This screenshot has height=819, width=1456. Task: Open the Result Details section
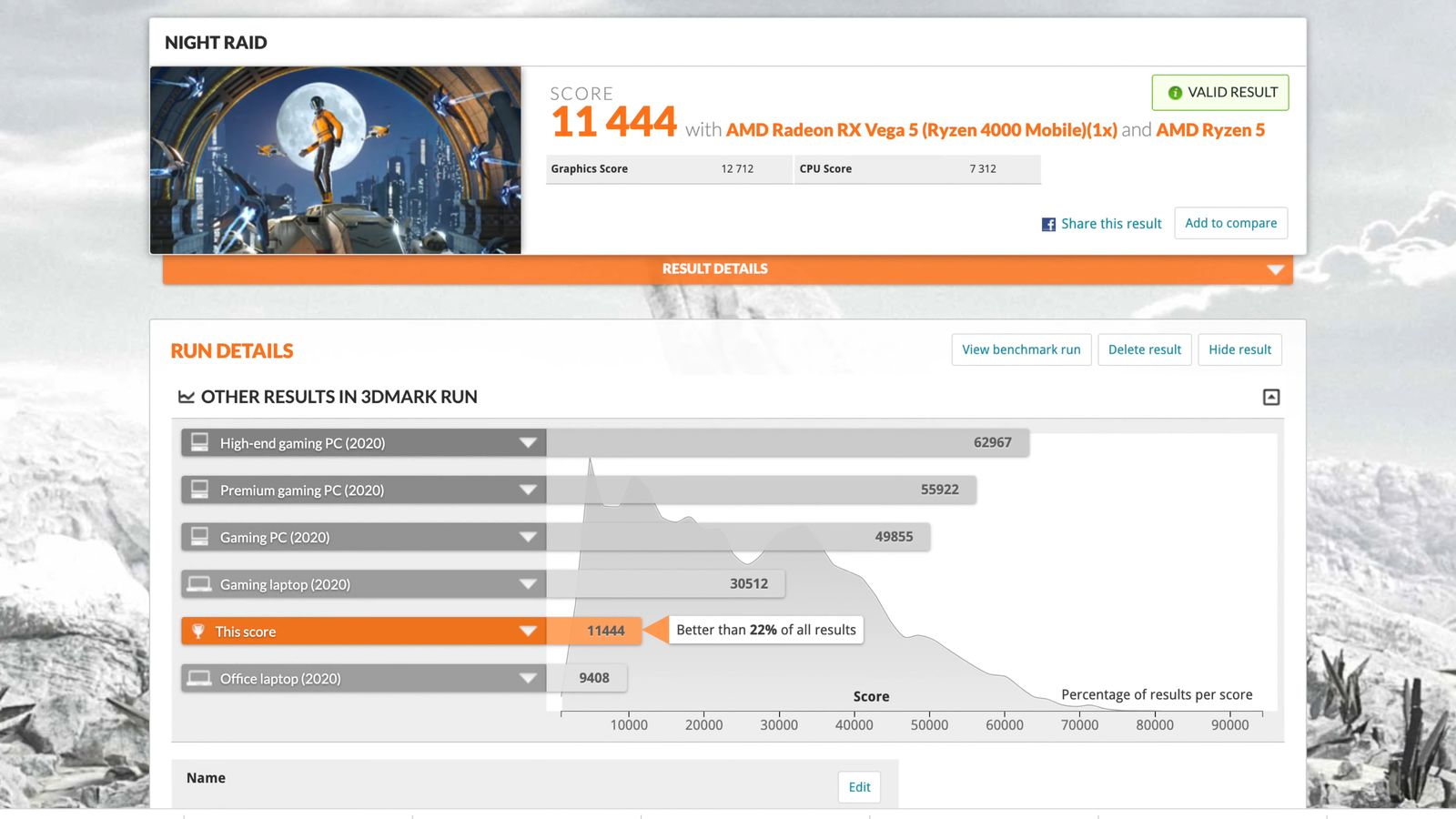(x=728, y=269)
